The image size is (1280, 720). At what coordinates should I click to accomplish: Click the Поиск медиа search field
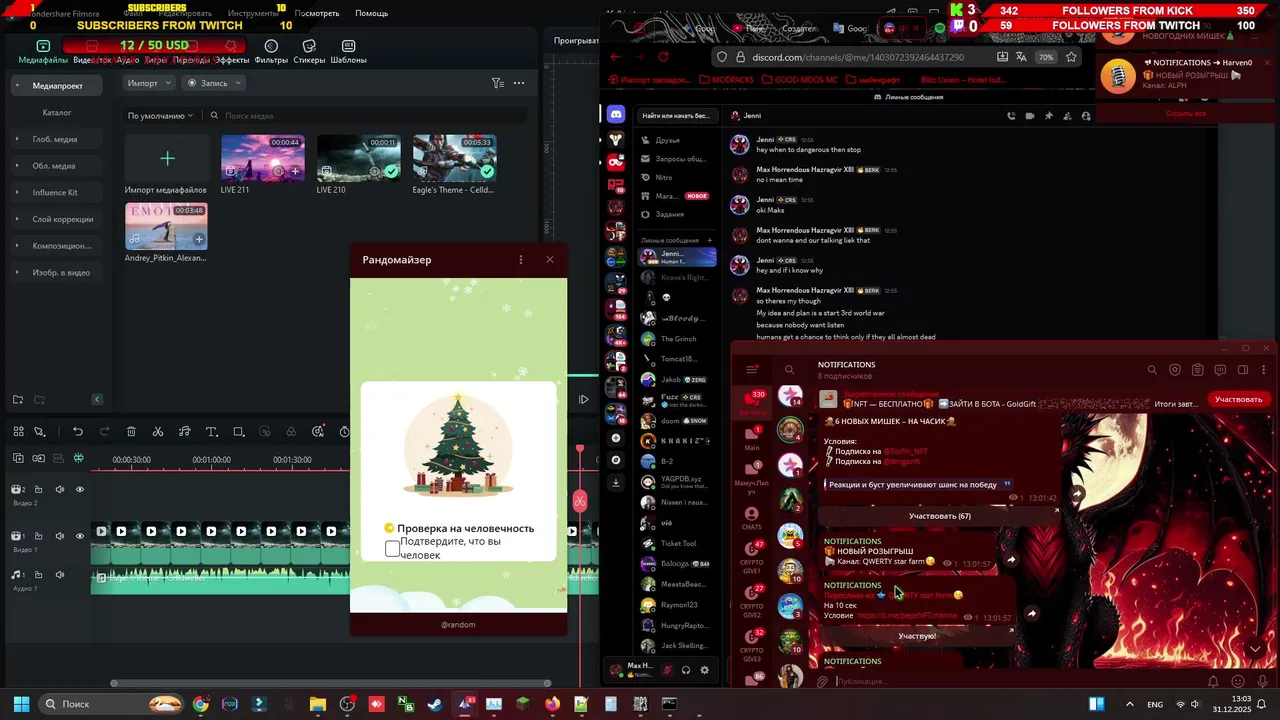368,116
